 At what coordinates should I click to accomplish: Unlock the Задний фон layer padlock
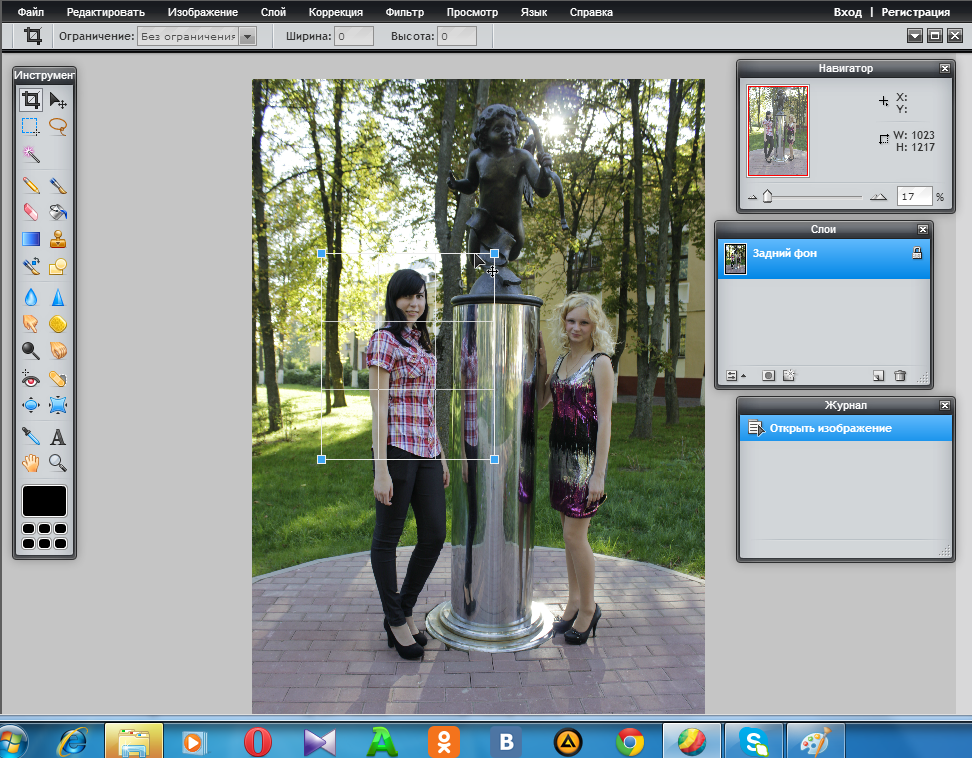click(x=917, y=253)
